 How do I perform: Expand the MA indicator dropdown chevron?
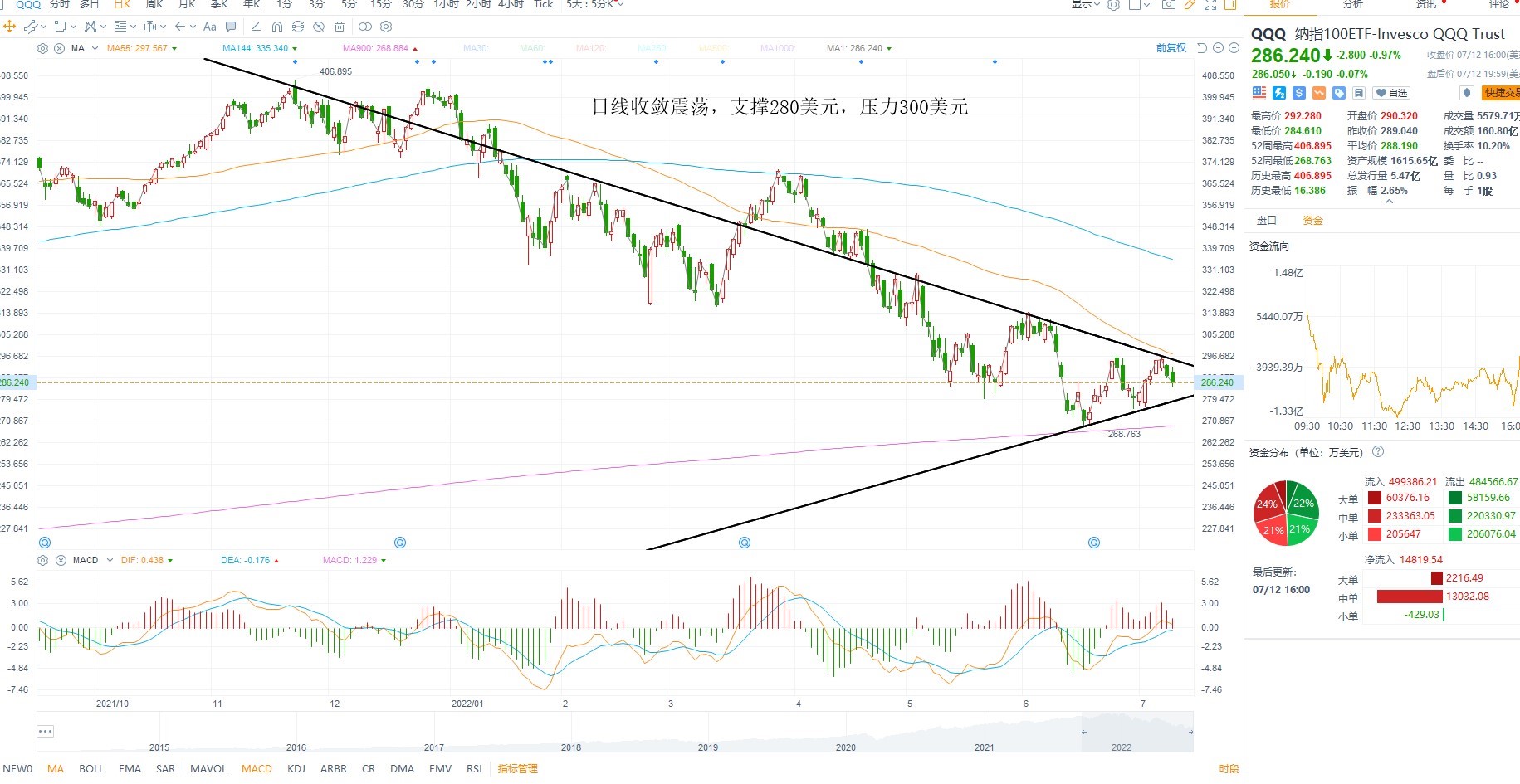point(95,48)
